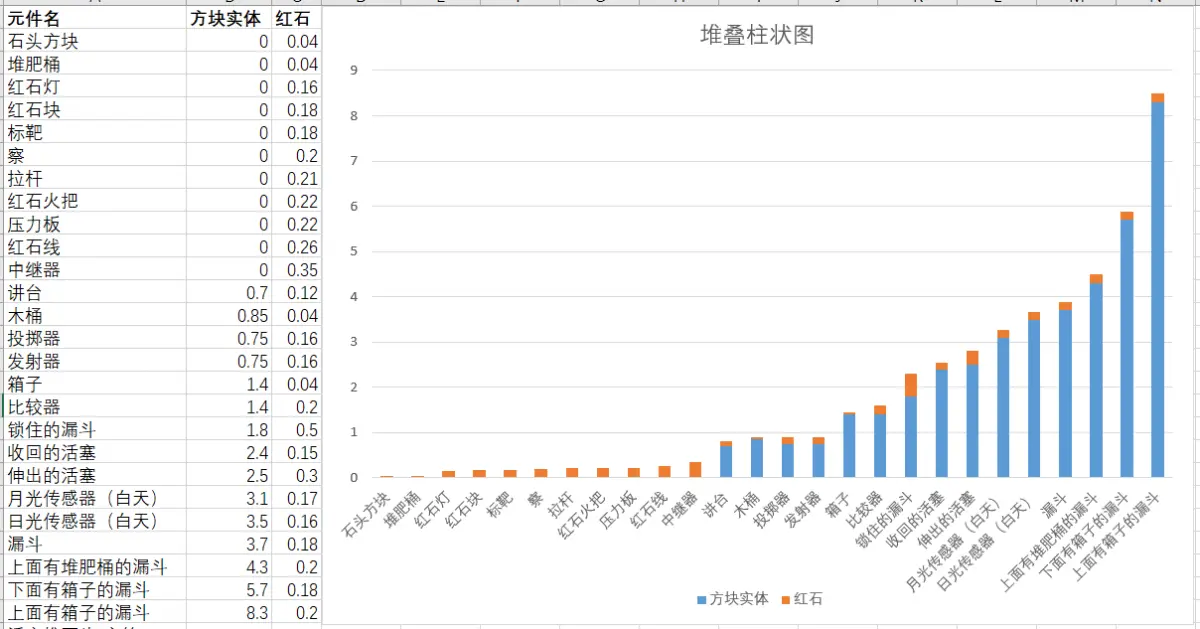This screenshot has width=1200, height=629.
Task: Select the 0.7 value in the 讲台 row
Action: coord(229,293)
